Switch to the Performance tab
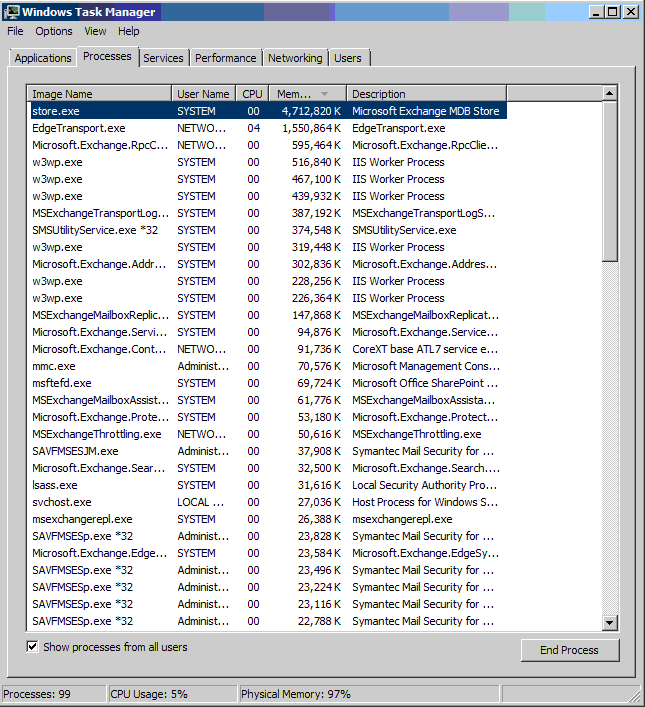The height and width of the screenshot is (707, 645). pyautogui.click(x=226, y=58)
